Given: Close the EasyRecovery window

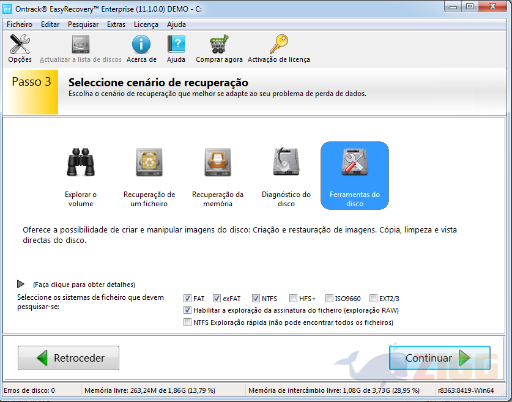Looking at the screenshot, I should tap(493, 7).
